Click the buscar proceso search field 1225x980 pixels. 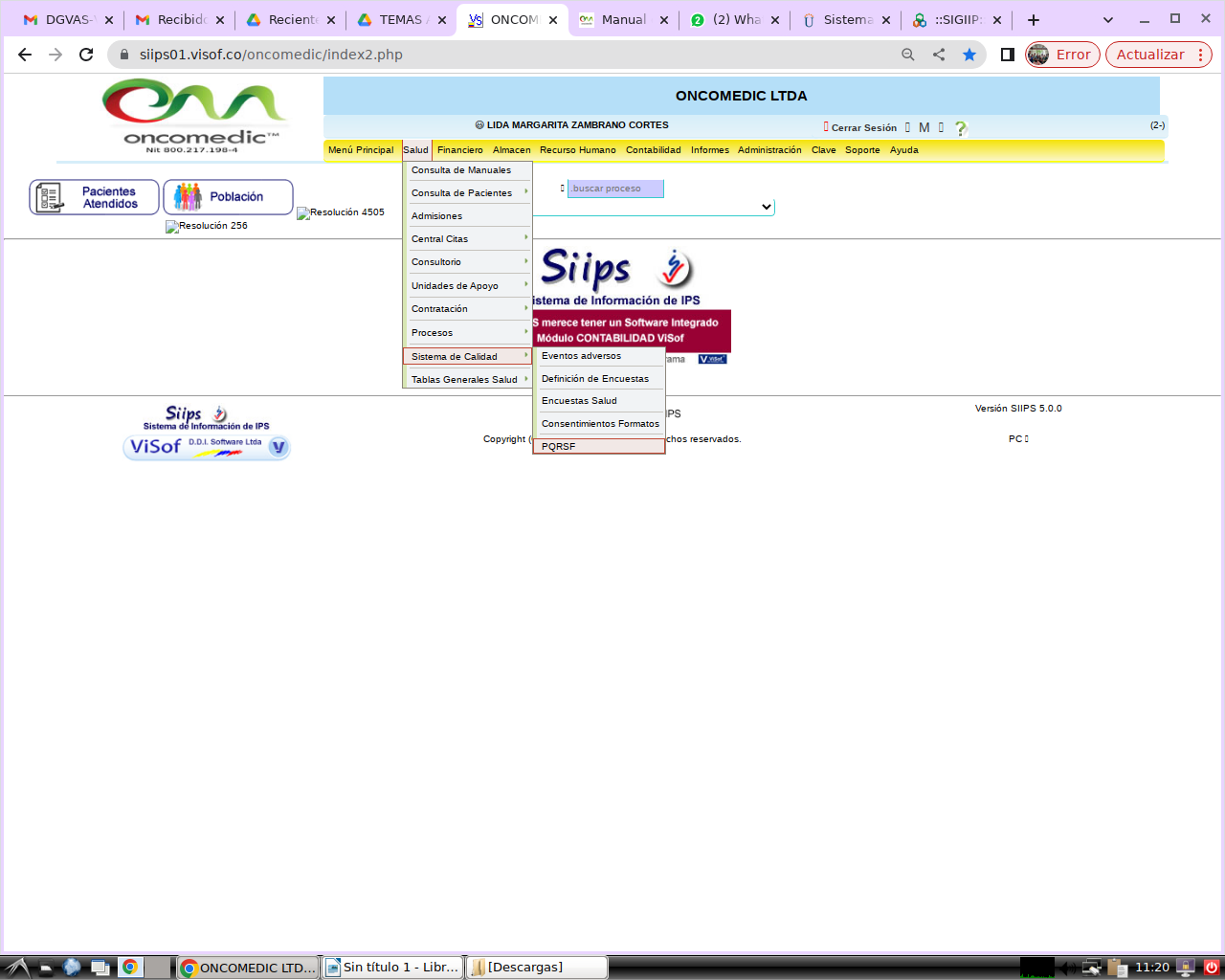(x=614, y=189)
